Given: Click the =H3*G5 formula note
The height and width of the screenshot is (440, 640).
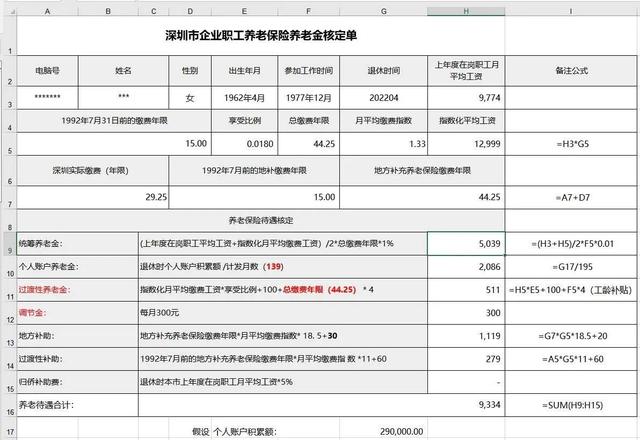Looking at the screenshot, I should click(572, 144).
